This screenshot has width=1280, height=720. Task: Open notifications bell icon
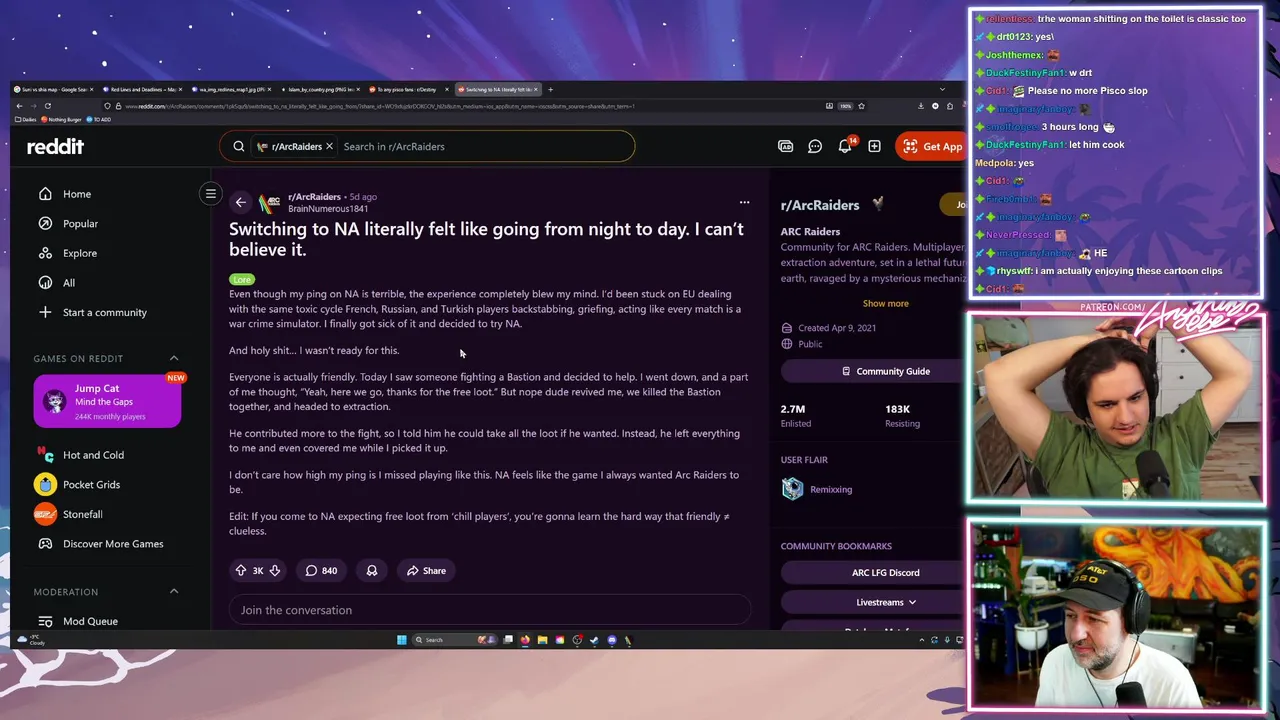click(845, 146)
